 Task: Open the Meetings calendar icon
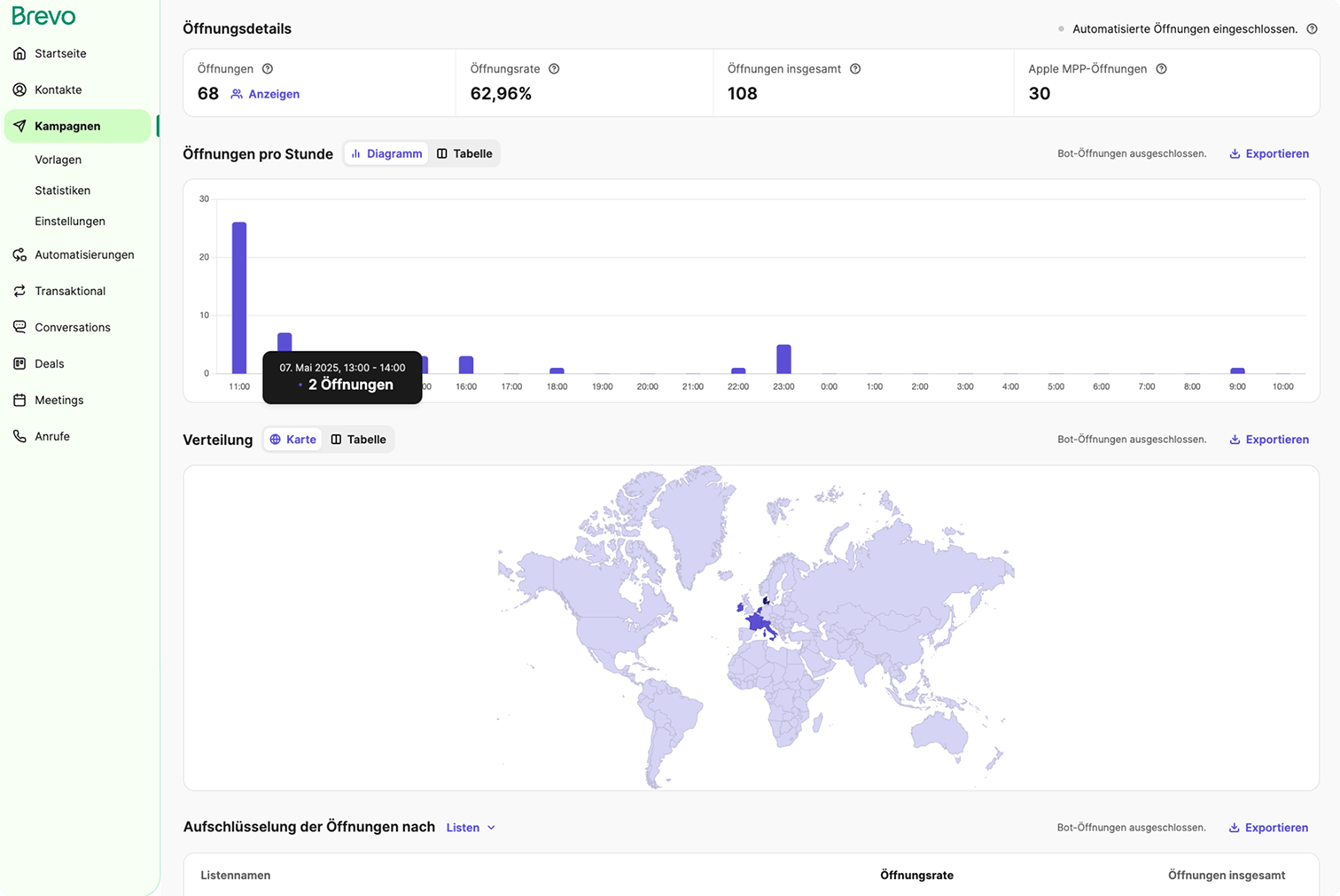click(x=19, y=401)
